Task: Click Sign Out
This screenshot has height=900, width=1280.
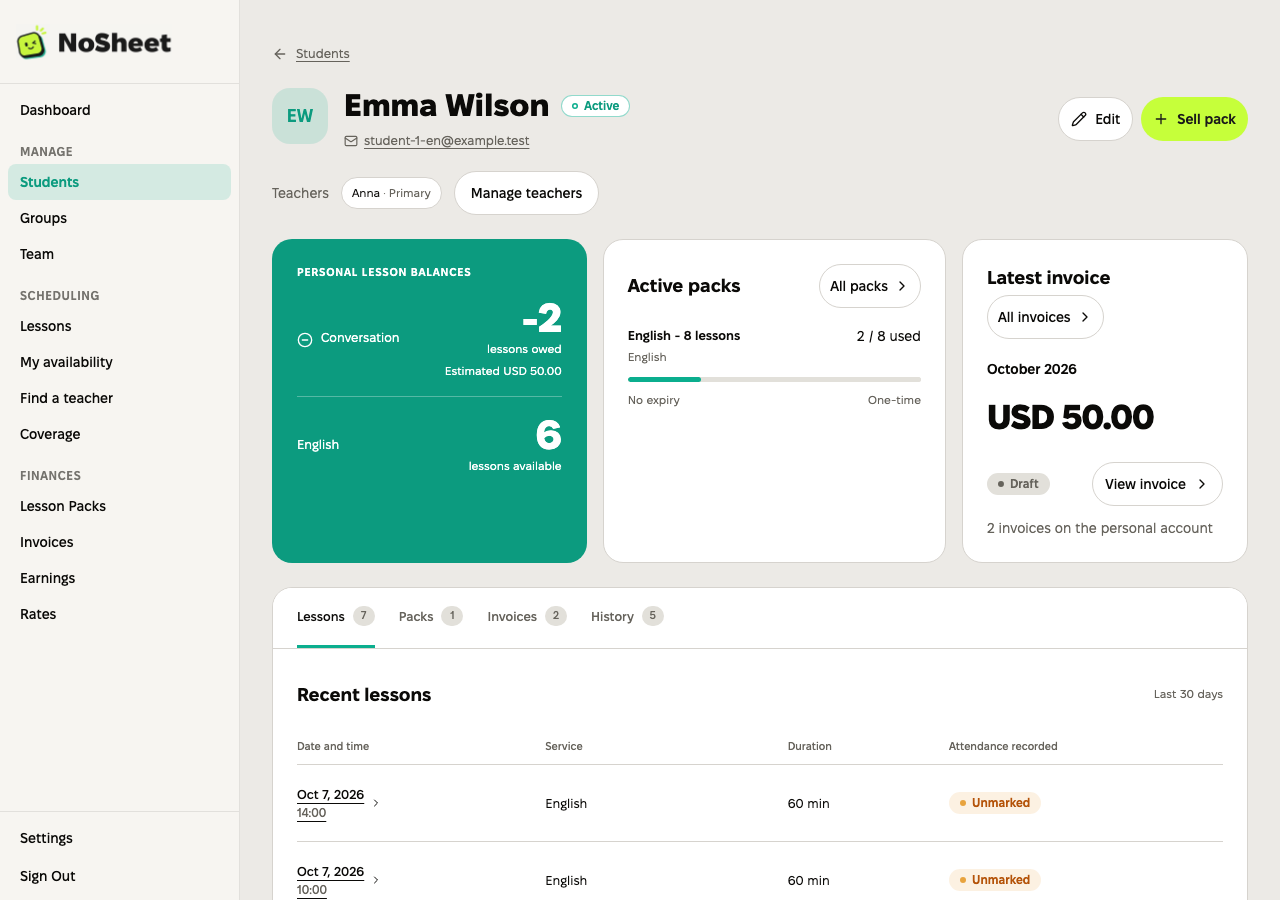Action: (119, 876)
